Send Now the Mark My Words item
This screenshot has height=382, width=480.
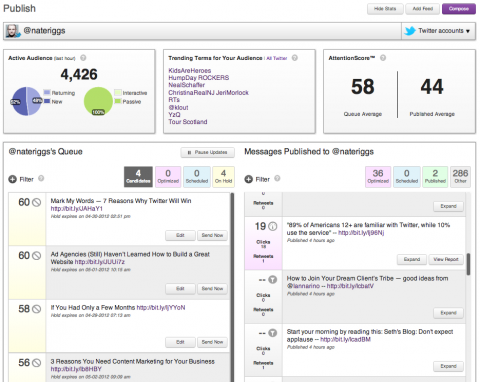(x=212, y=235)
